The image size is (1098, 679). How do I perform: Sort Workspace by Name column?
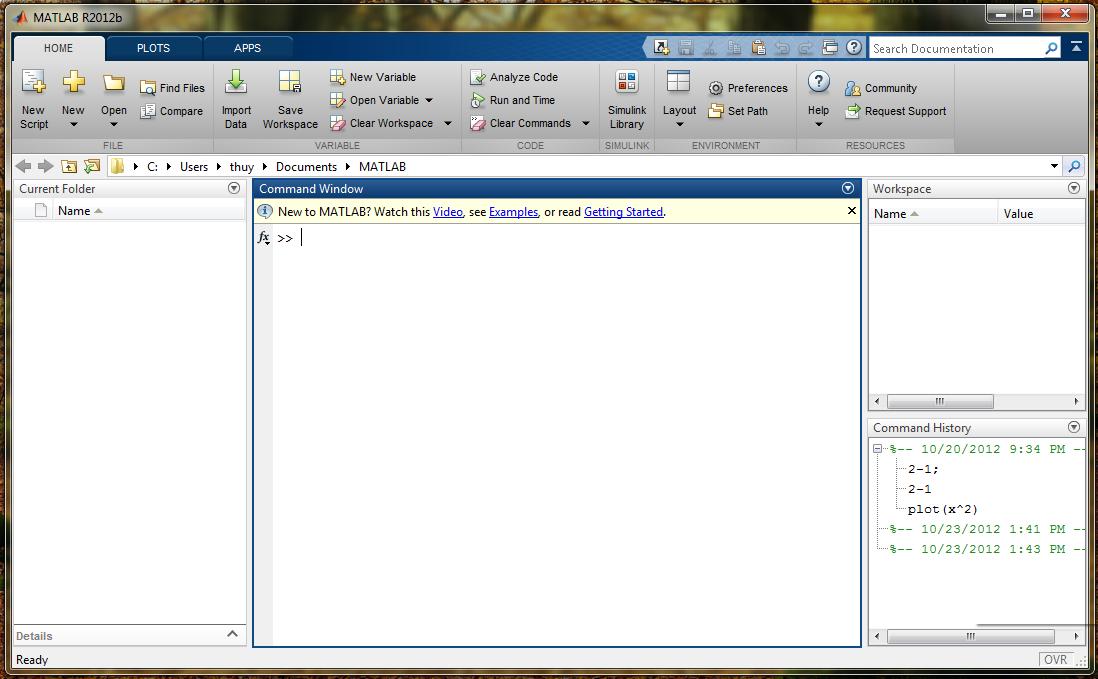933,214
